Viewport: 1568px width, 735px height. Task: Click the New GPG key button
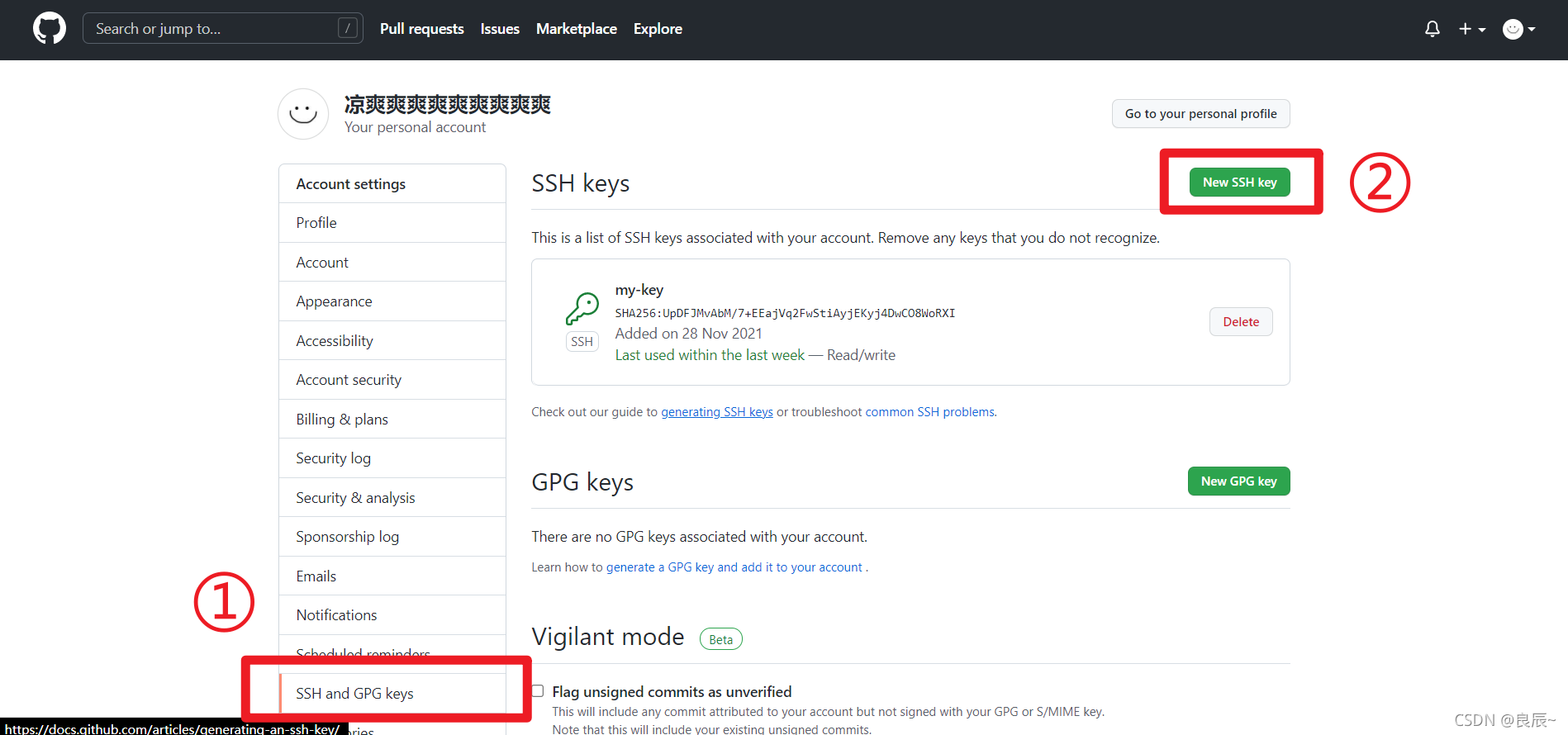point(1239,481)
